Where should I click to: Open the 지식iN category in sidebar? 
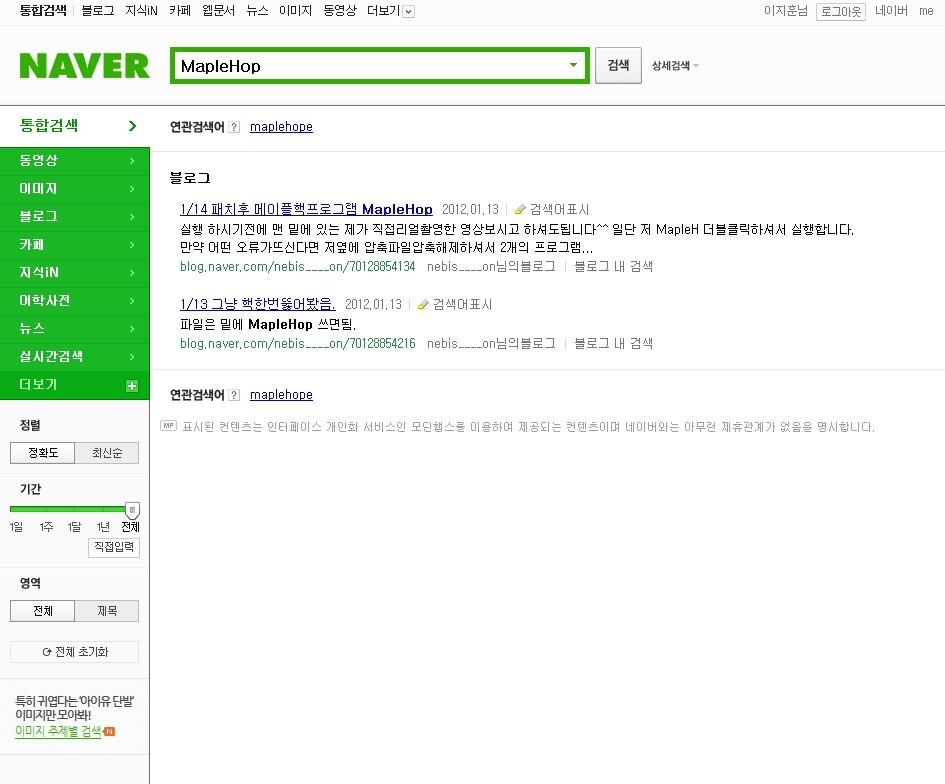tap(75, 272)
